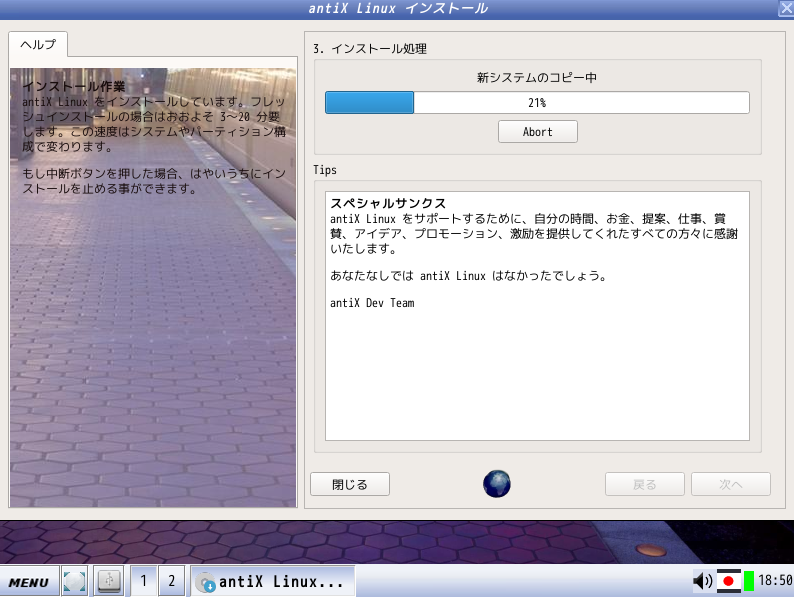
Task: Click the globe icon at installer bottom
Action: point(497,484)
